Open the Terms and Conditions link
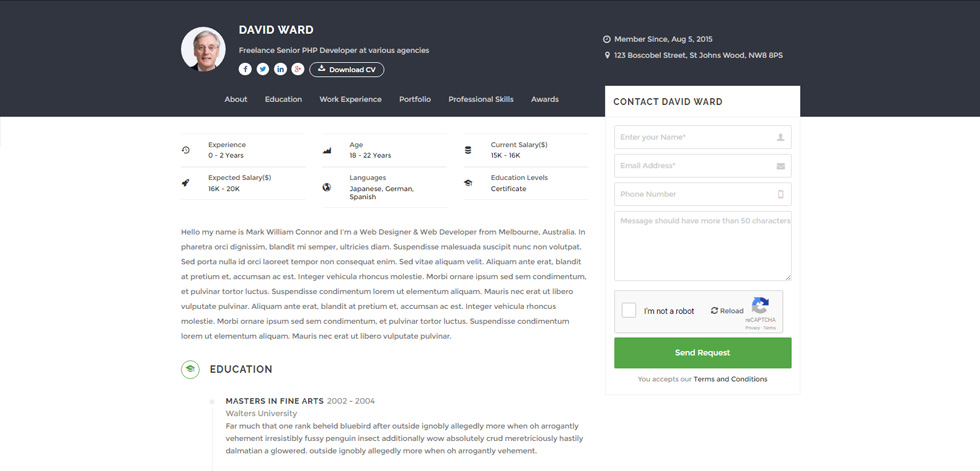This screenshot has width=980, height=471. (730, 379)
